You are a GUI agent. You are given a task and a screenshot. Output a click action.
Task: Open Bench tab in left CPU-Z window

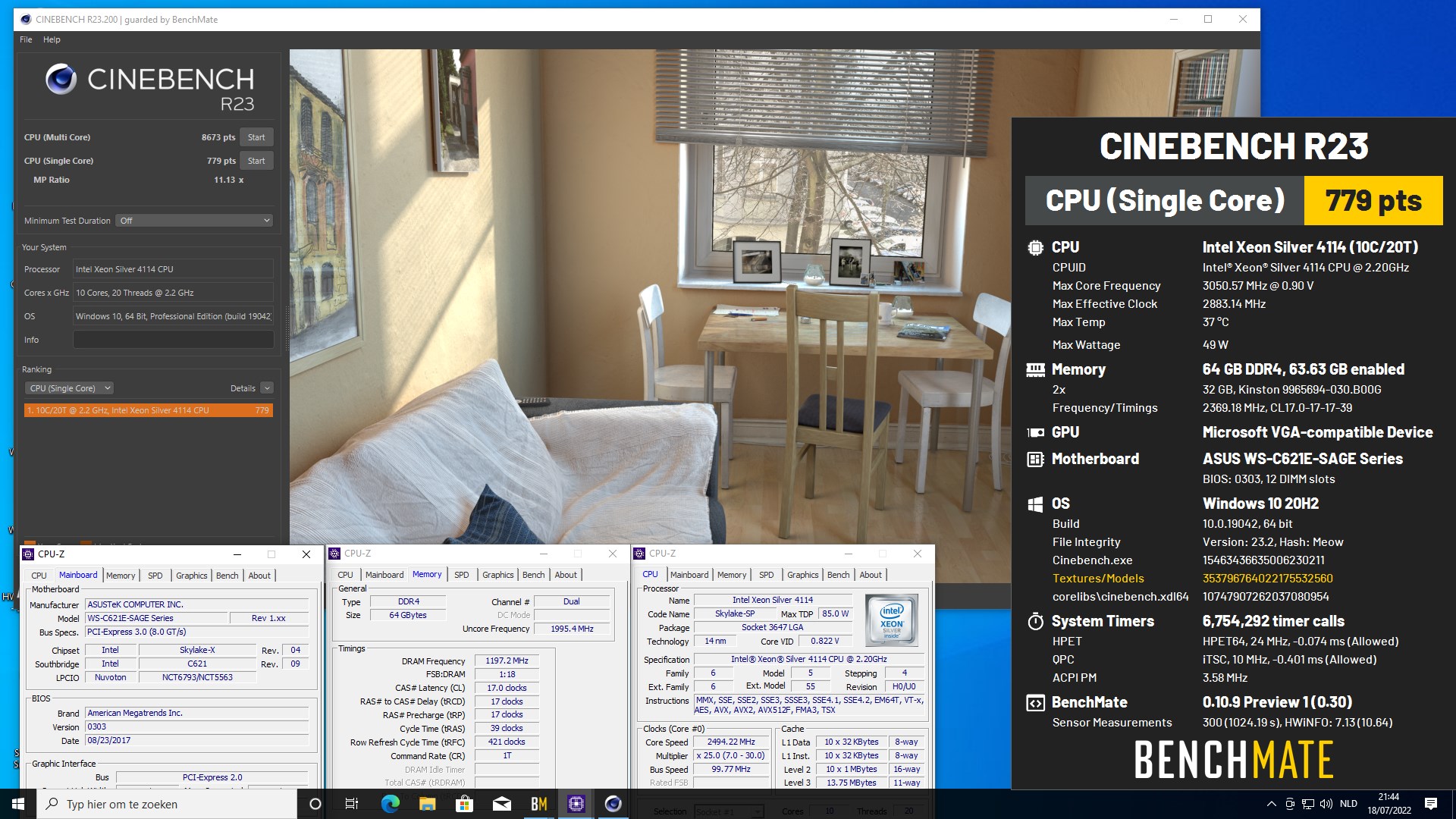[227, 576]
